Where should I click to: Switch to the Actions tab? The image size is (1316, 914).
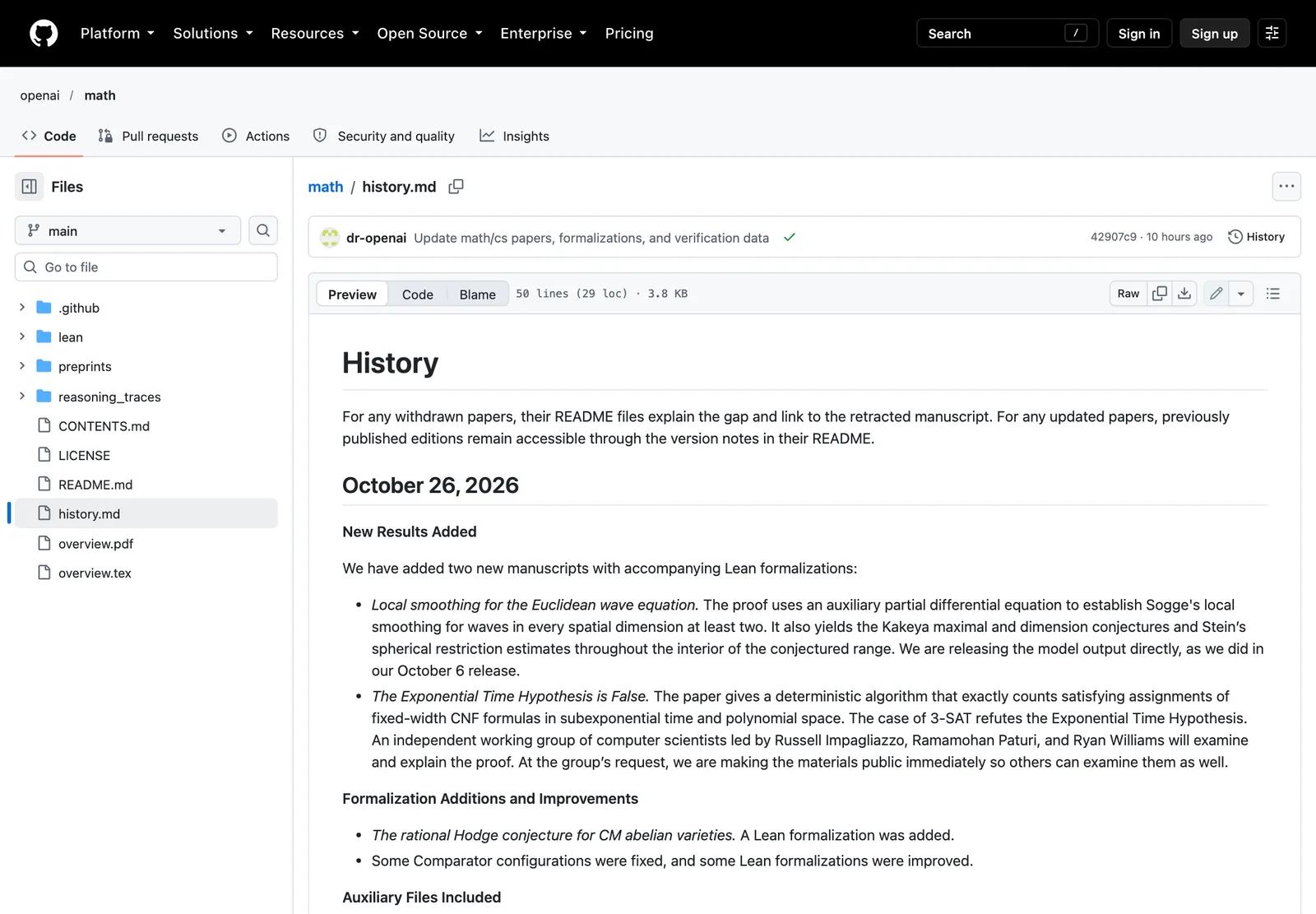pyautogui.click(x=256, y=137)
